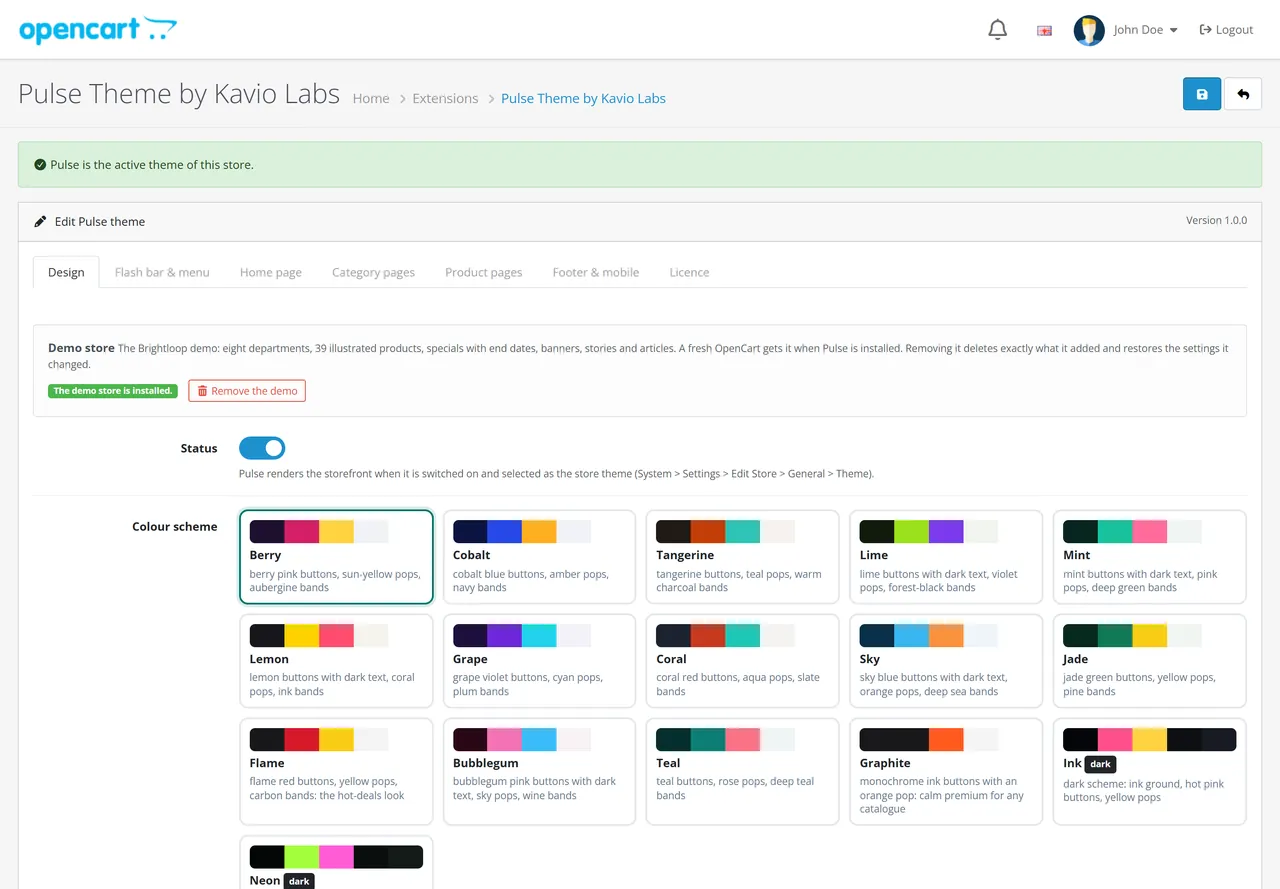Screen dimensions: 1280x889
Task: Pick the Sky colour scheme card
Action: pyautogui.click(x=946, y=661)
